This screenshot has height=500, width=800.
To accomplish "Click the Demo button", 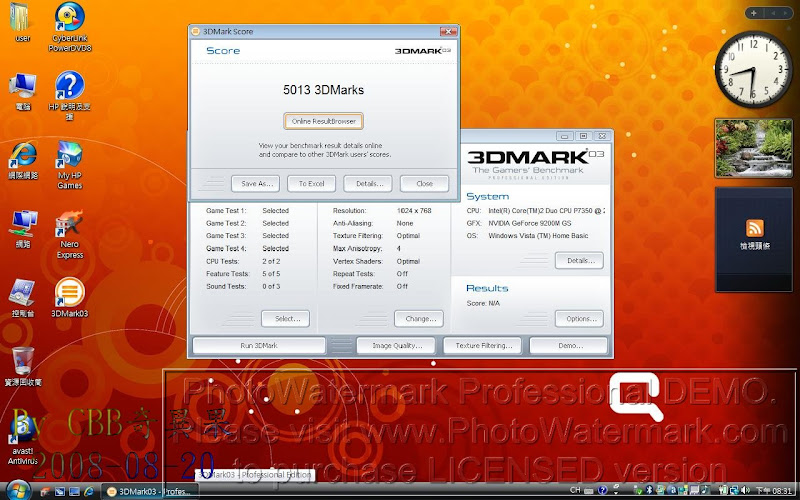I will 569,345.
